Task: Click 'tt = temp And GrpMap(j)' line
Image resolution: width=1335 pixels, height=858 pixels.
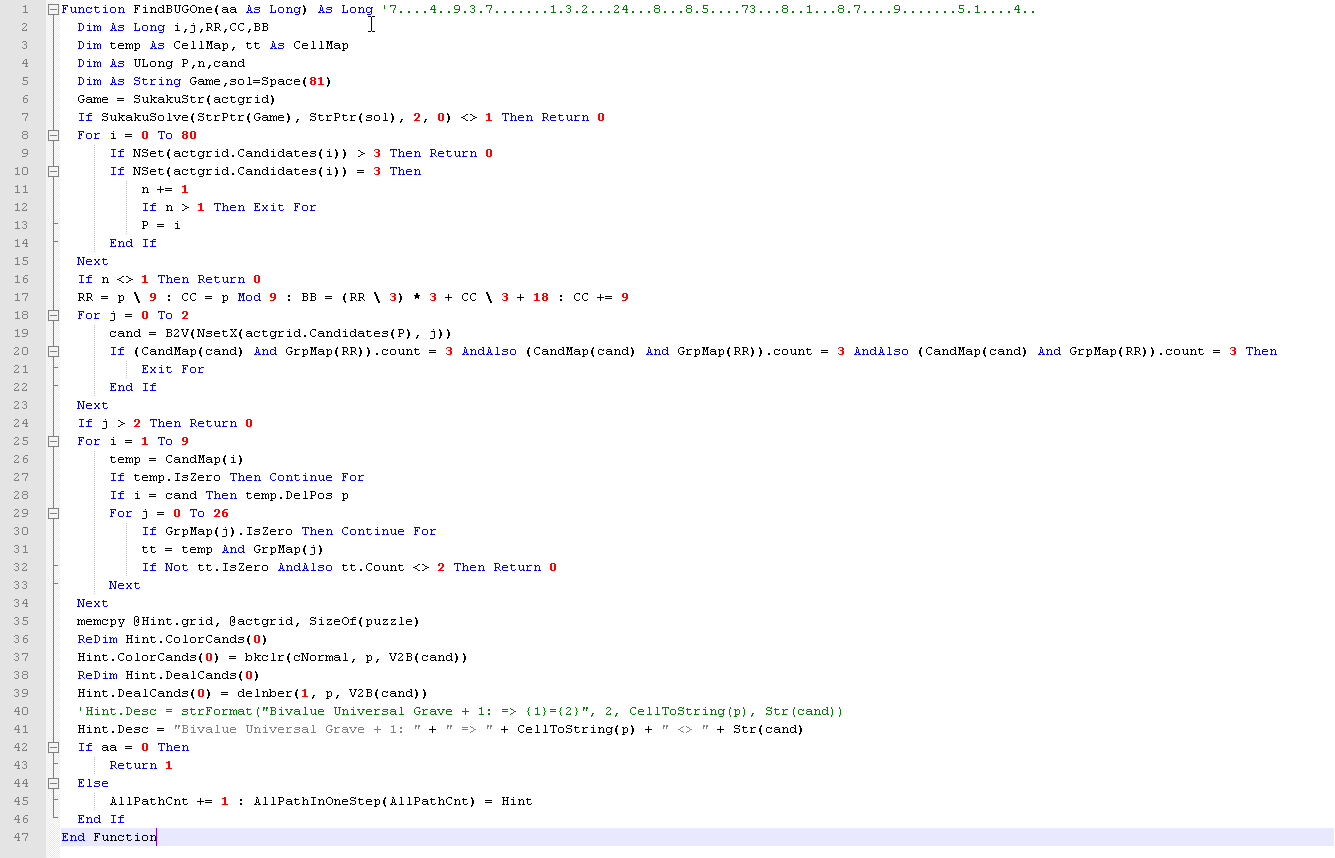Action: click(x=233, y=549)
